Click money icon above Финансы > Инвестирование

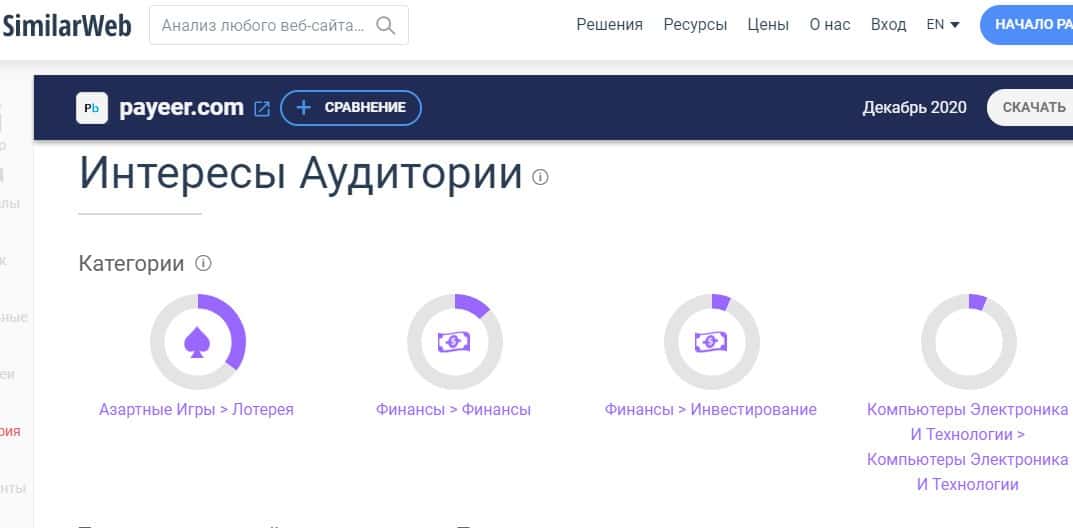712,341
